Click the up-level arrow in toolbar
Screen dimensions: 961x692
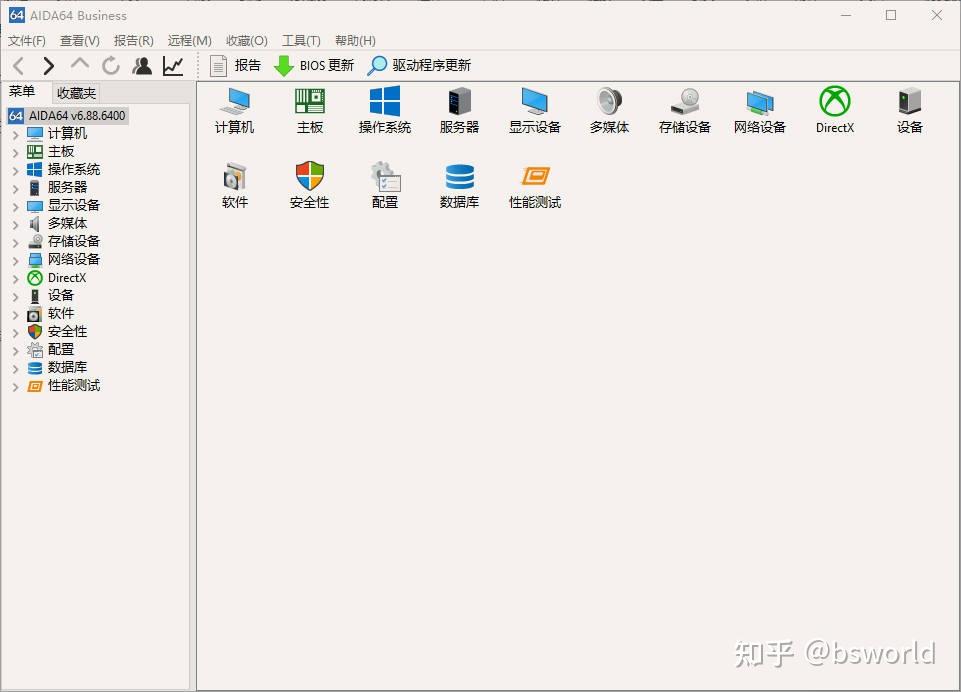(80, 64)
